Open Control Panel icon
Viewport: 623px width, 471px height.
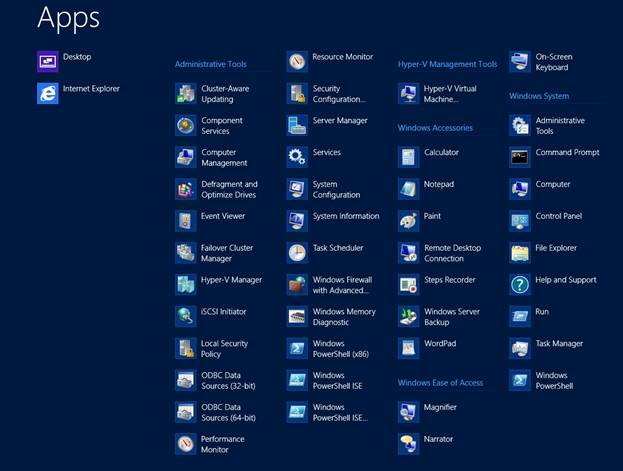[x=520, y=221]
